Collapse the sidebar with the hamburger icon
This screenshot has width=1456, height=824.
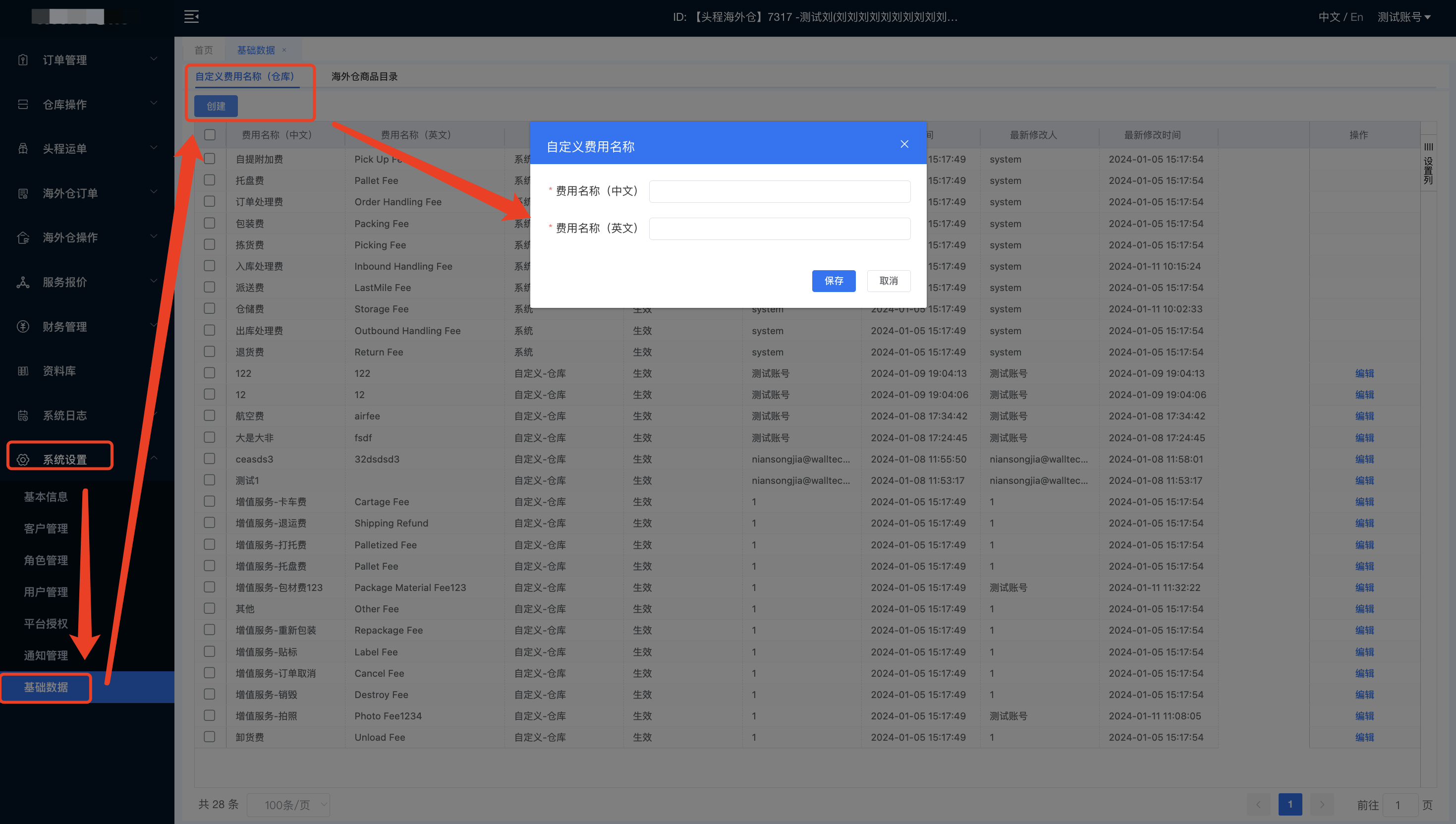click(x=191, y=16)
